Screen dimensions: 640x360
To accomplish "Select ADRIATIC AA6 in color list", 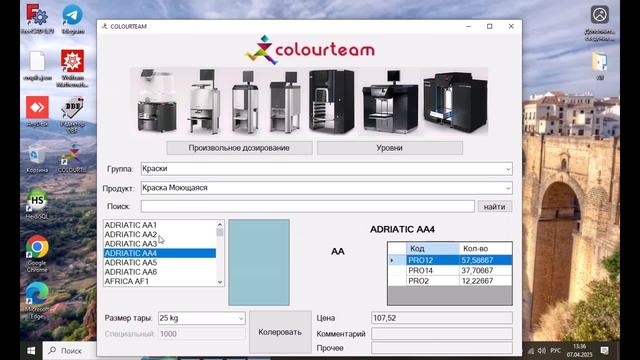I will [x=160, y=272].
